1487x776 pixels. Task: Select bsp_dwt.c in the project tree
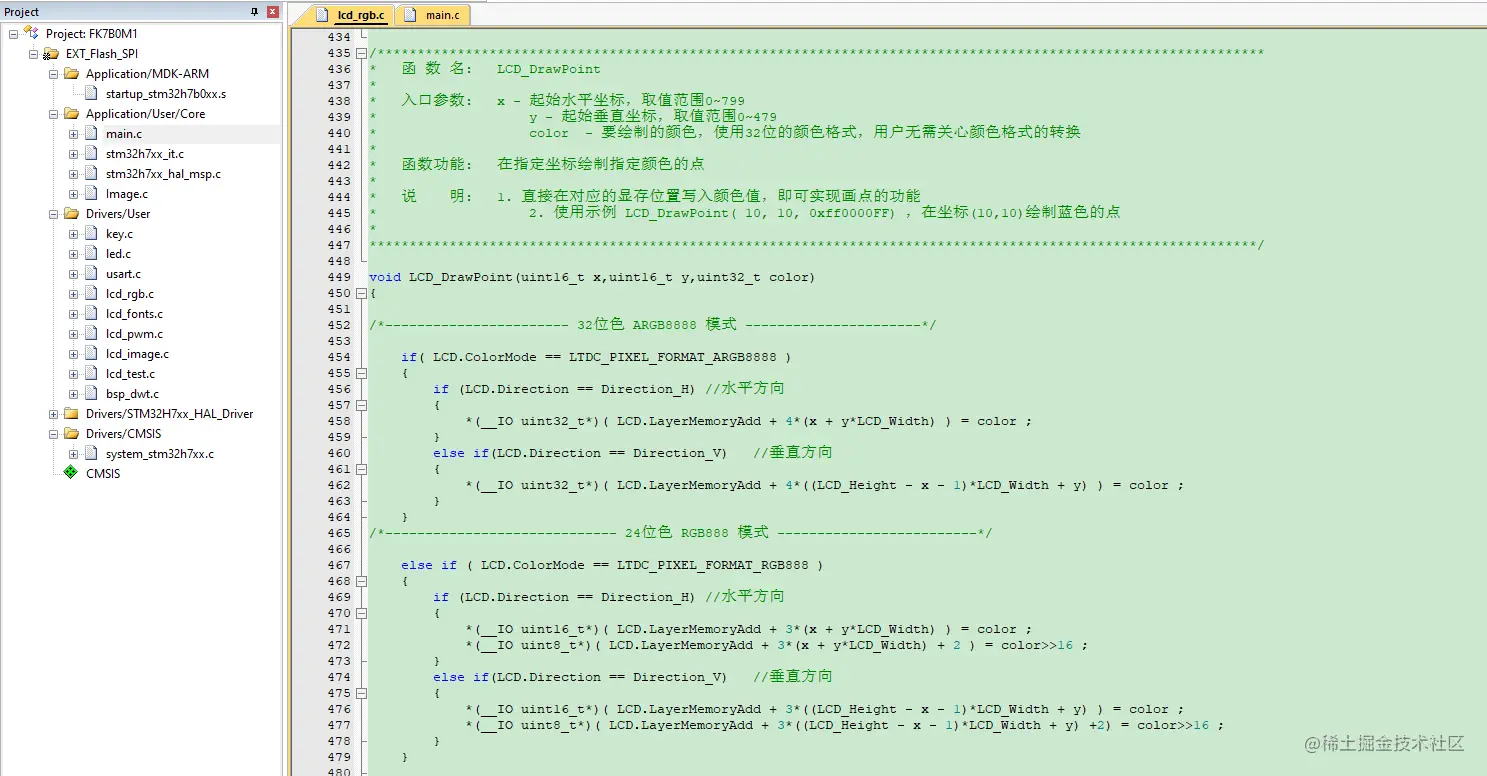pyautogui.click(x=132, y=394)
